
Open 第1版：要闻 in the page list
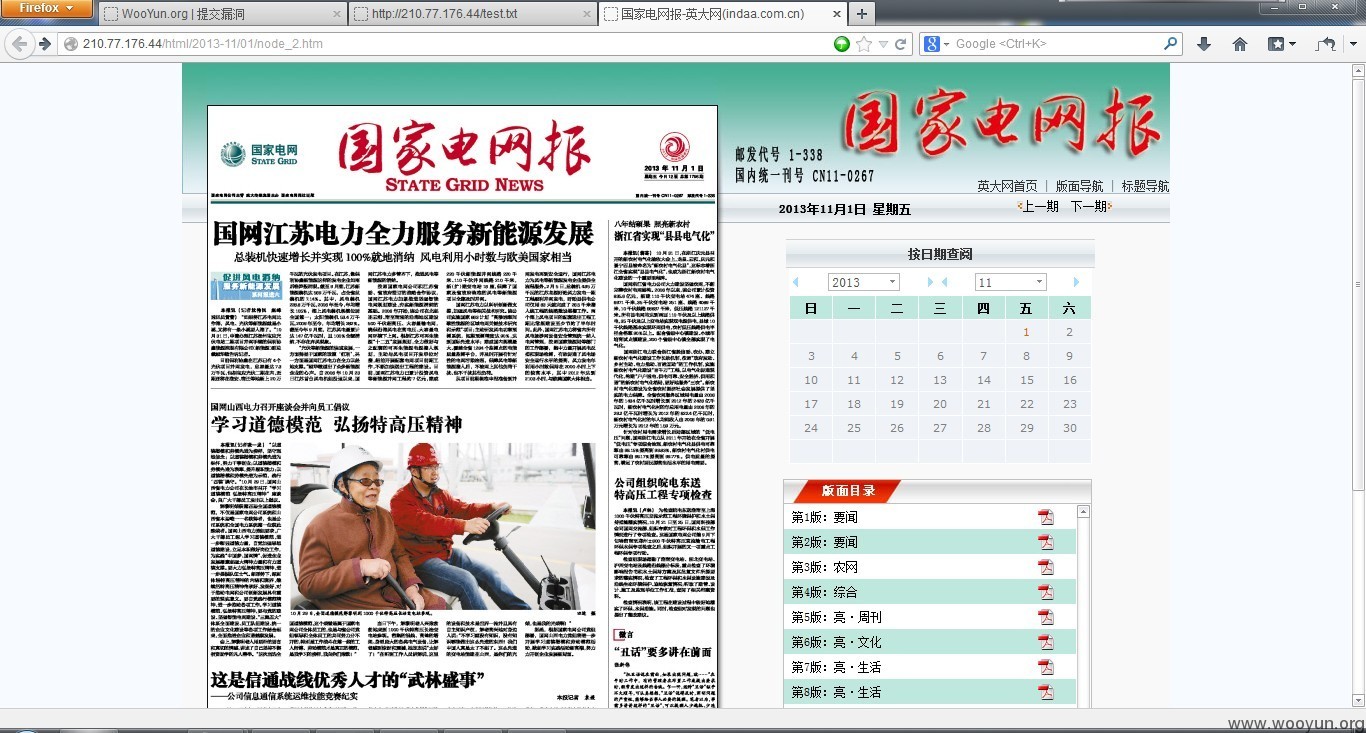pyautogui.click(x=825, y=517)
